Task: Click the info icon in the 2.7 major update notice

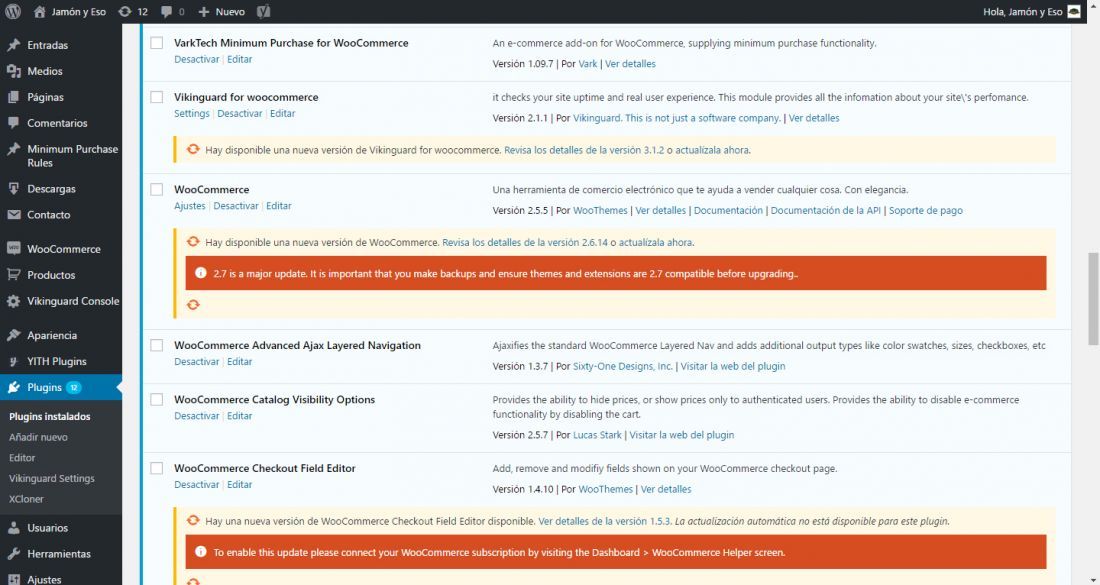Action: point(201,273)
